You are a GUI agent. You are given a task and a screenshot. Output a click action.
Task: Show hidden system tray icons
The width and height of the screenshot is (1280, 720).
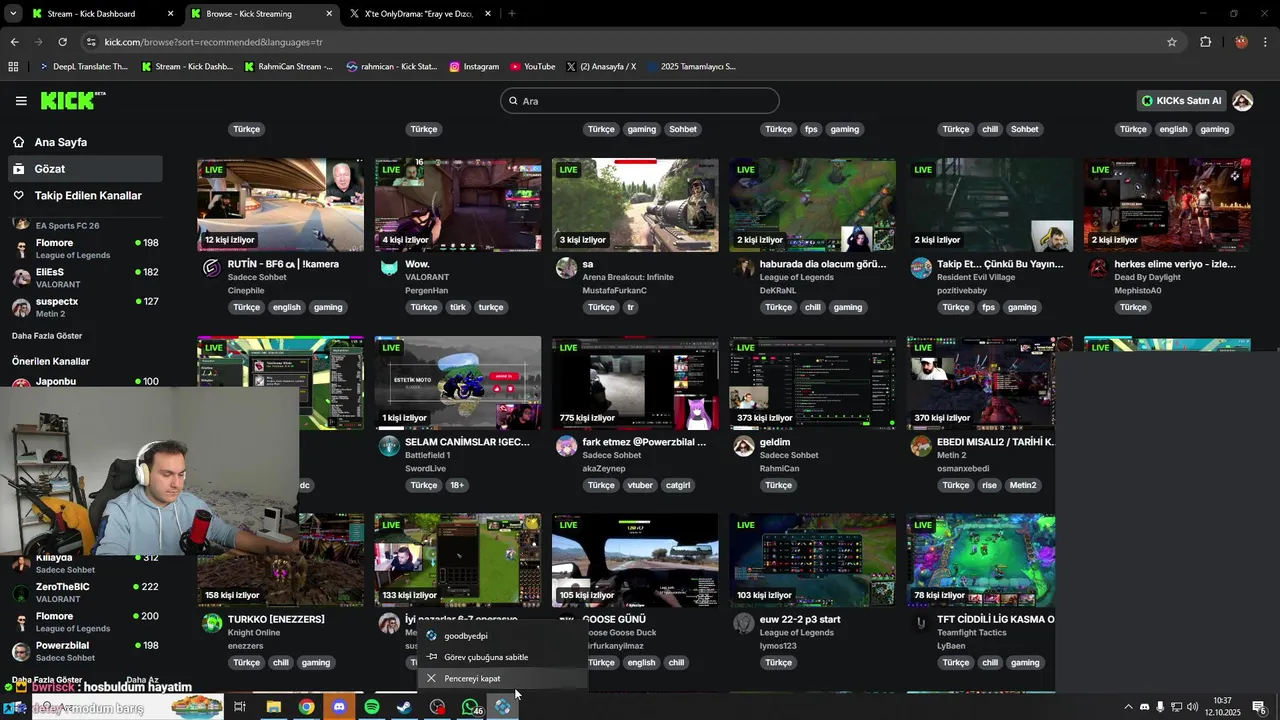click(x=1128, y=707)
